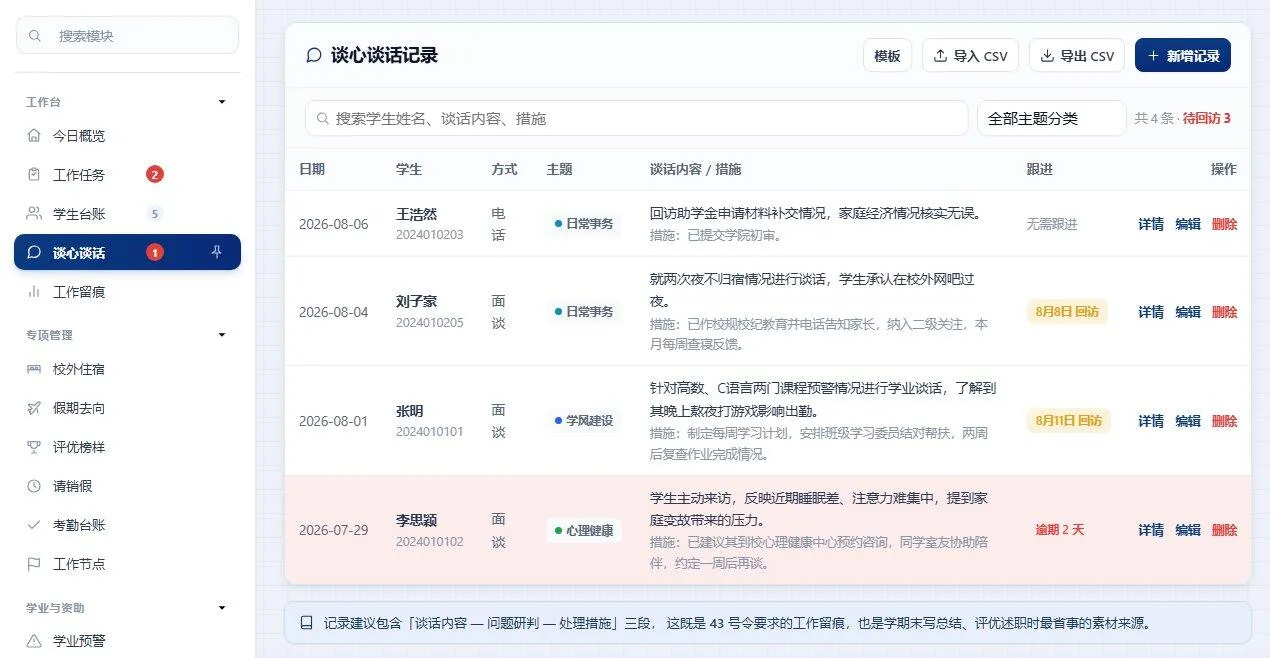Screen dimensions: 1270x658
Task: Click the 无需跟进 status text
Action: (x=1052, y=224)
